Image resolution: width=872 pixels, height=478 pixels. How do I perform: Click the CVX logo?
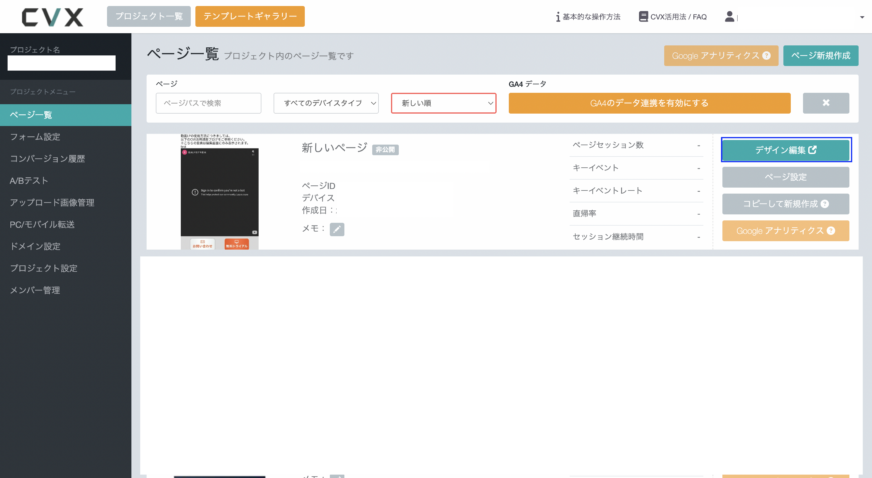pyautogui.click(x=52, y=16)
